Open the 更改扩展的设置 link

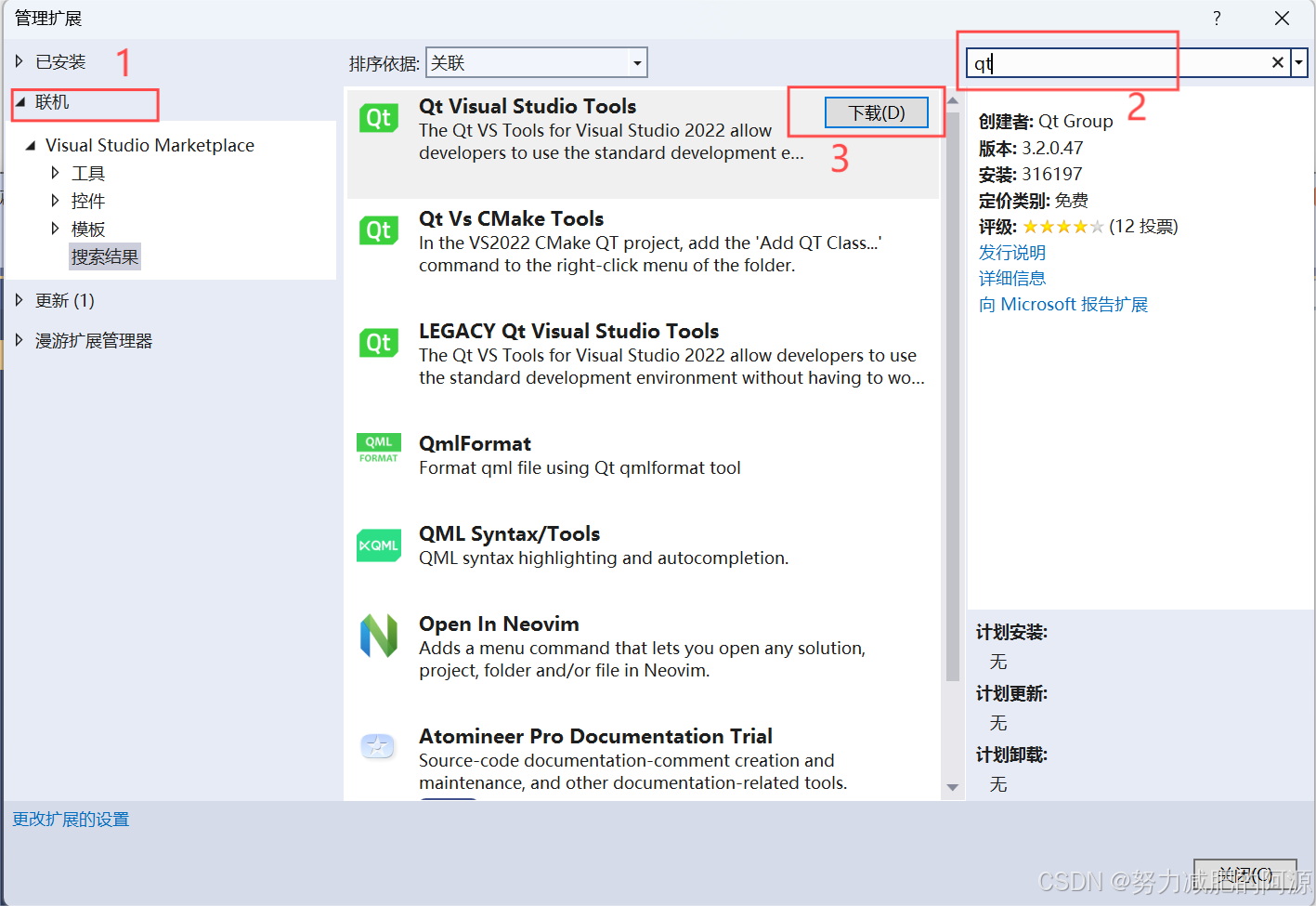[x=71, y=819]
